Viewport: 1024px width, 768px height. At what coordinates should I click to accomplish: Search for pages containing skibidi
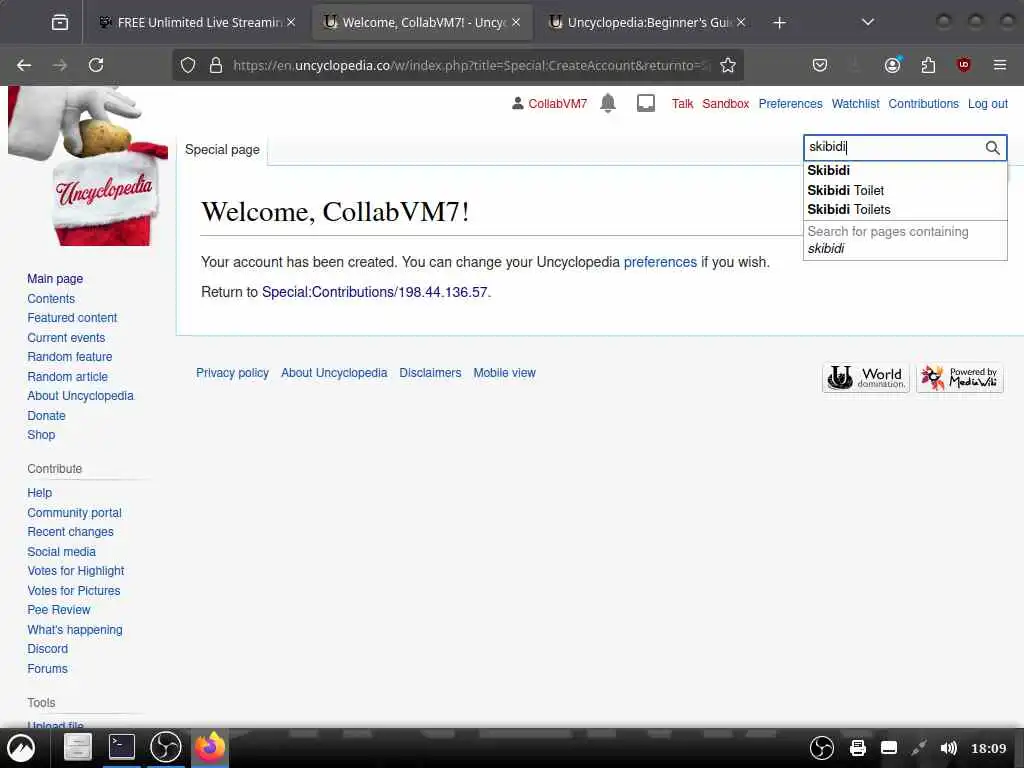(905, 240)
